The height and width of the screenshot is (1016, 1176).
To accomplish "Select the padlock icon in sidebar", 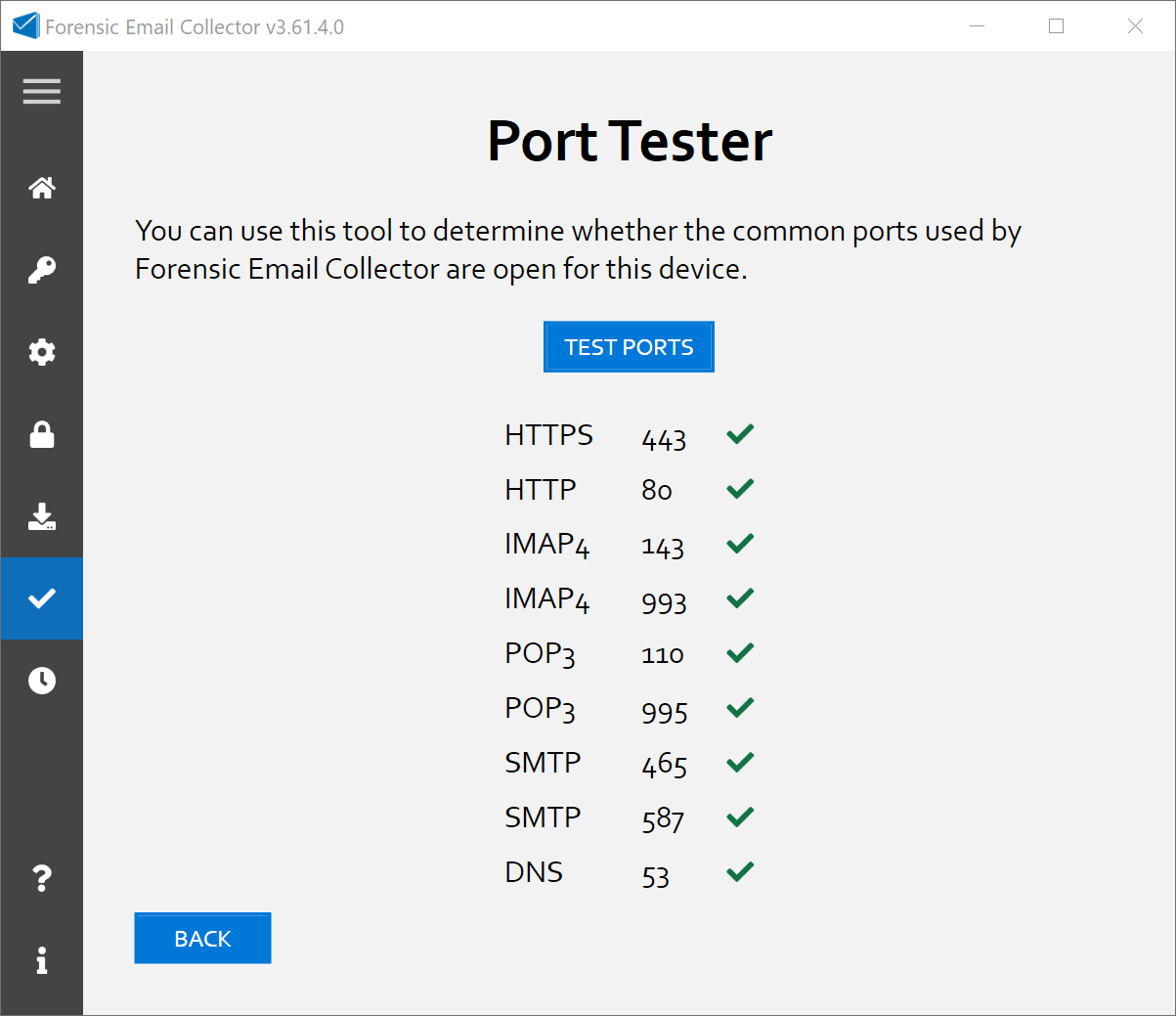I will (41, 434).
